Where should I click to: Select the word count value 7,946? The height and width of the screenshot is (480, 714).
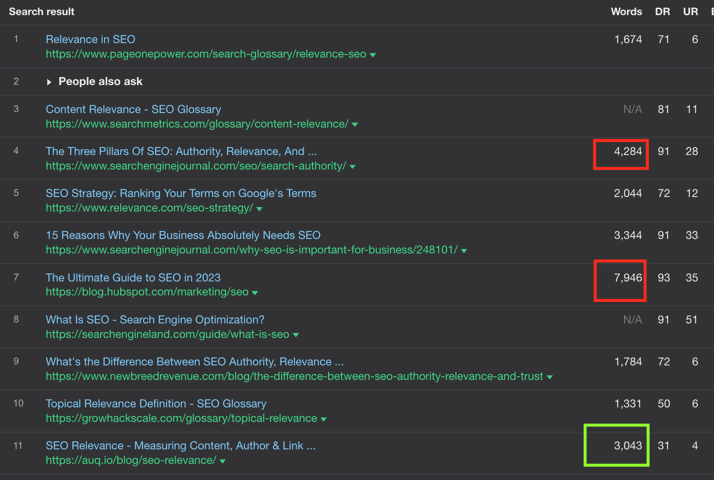[x=628, y=277]
